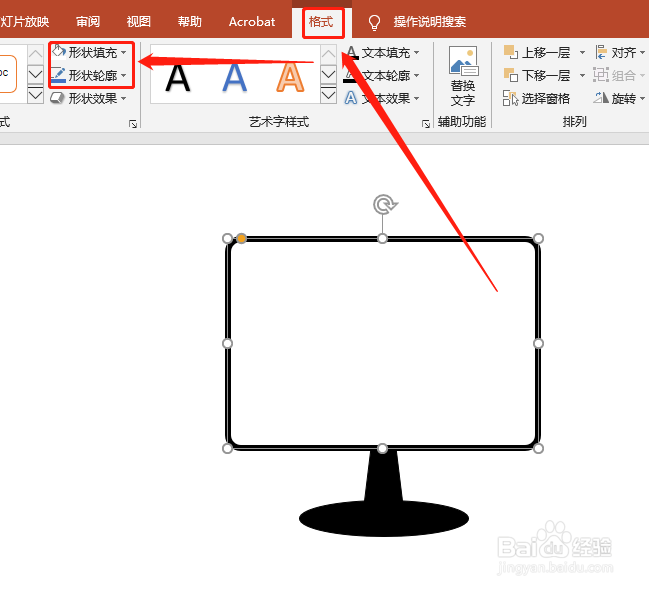Click the 形状填充 label

point(93,53)
